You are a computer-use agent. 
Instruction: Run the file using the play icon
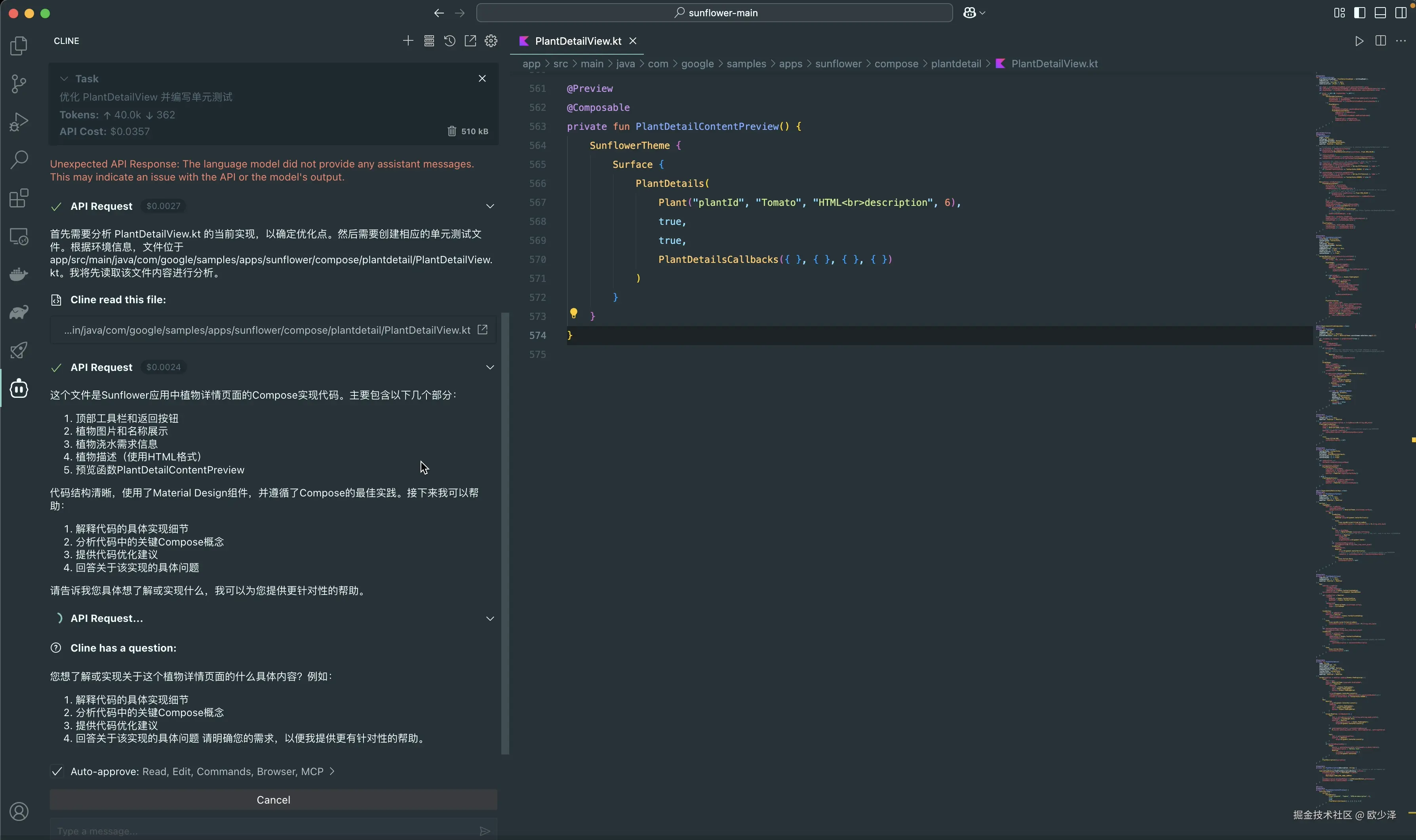pyautogui.click(x=1359, y=41)
